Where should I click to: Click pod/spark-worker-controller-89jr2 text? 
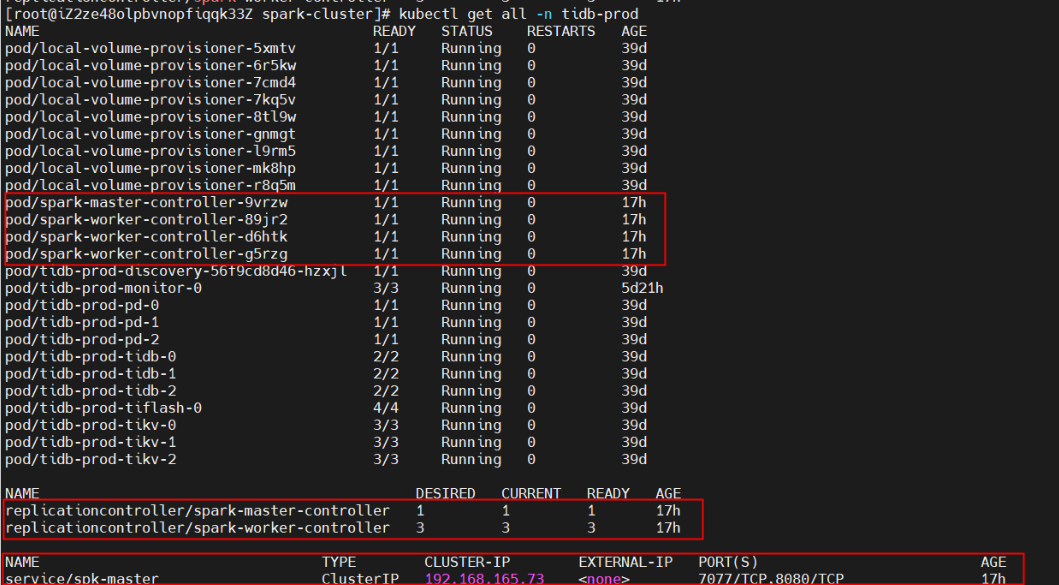click(x=147, y=220)
